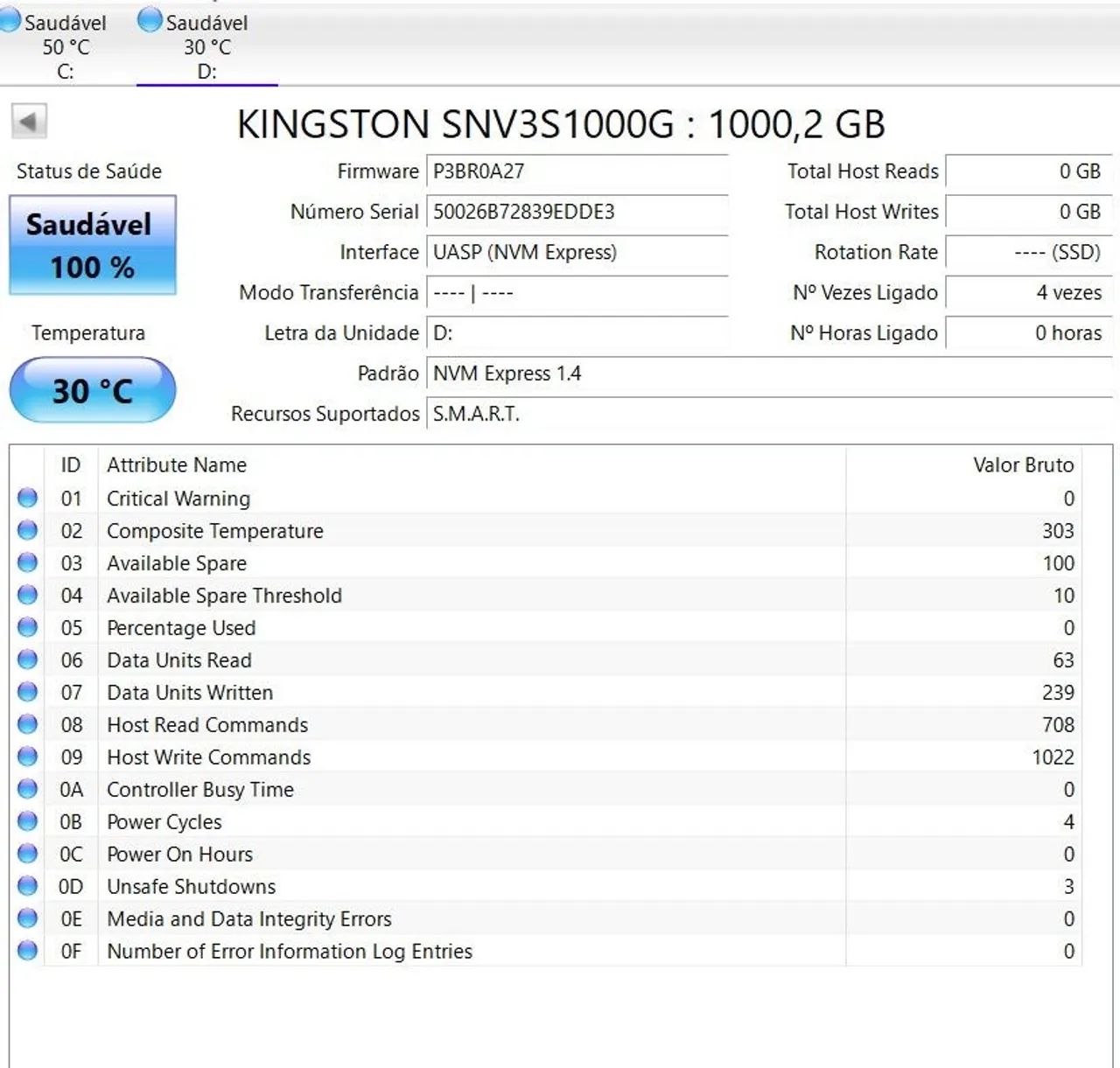Click the back navigation arrow icon
The width and height of the screenshot is (1120, 1068).
(x=30, y=122)
